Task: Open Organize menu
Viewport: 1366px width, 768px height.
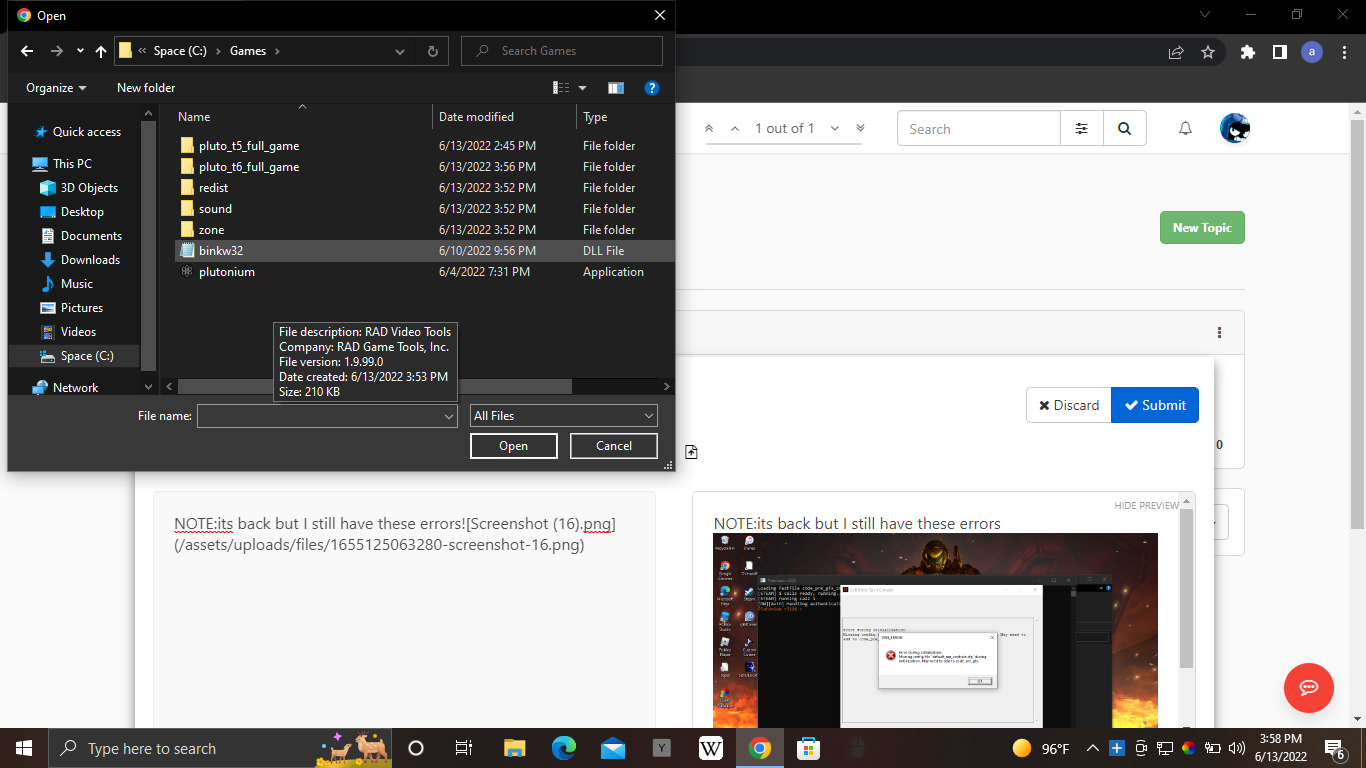Action: [x=56, y=88]
